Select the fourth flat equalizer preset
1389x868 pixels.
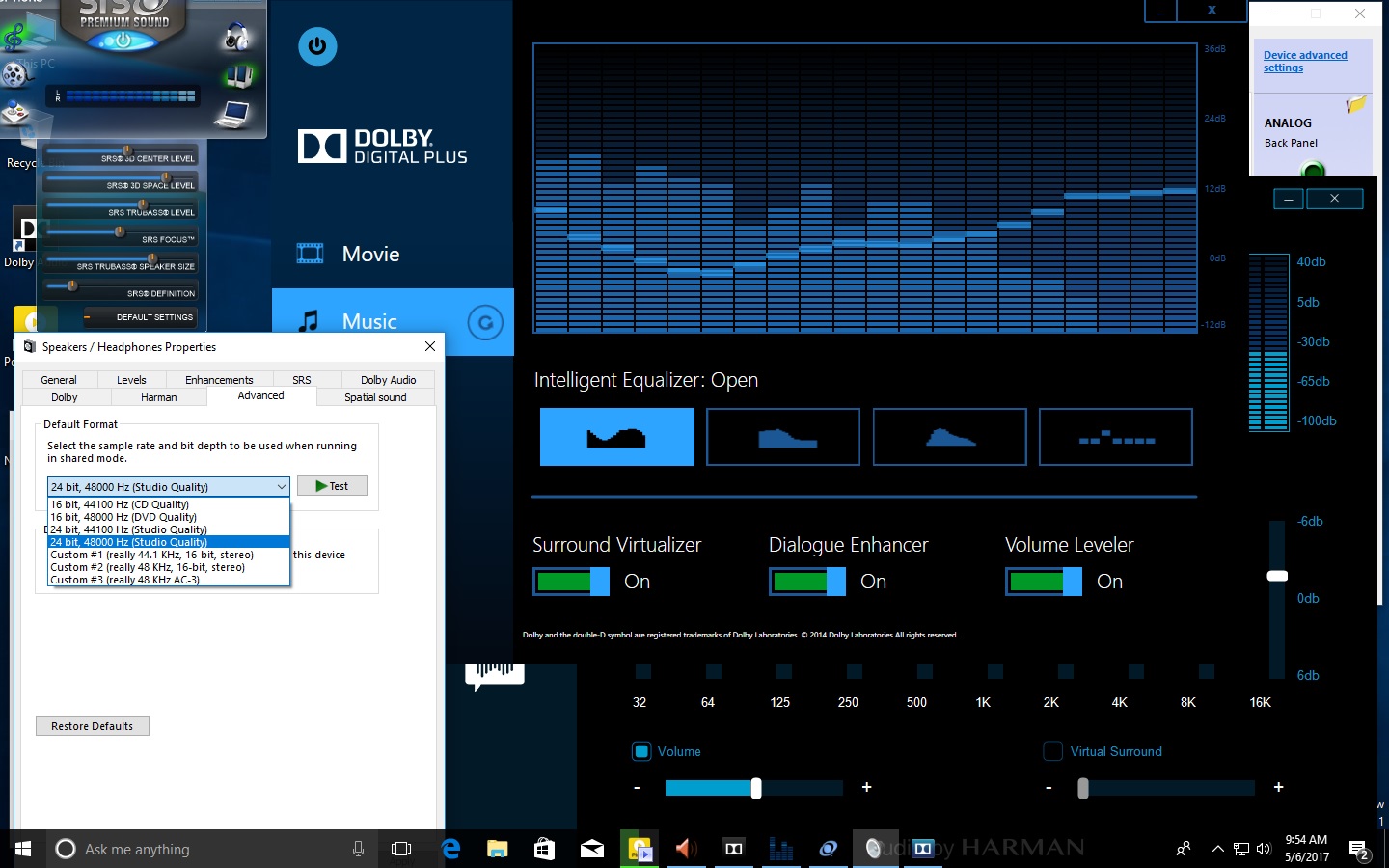coord(1116,437)
